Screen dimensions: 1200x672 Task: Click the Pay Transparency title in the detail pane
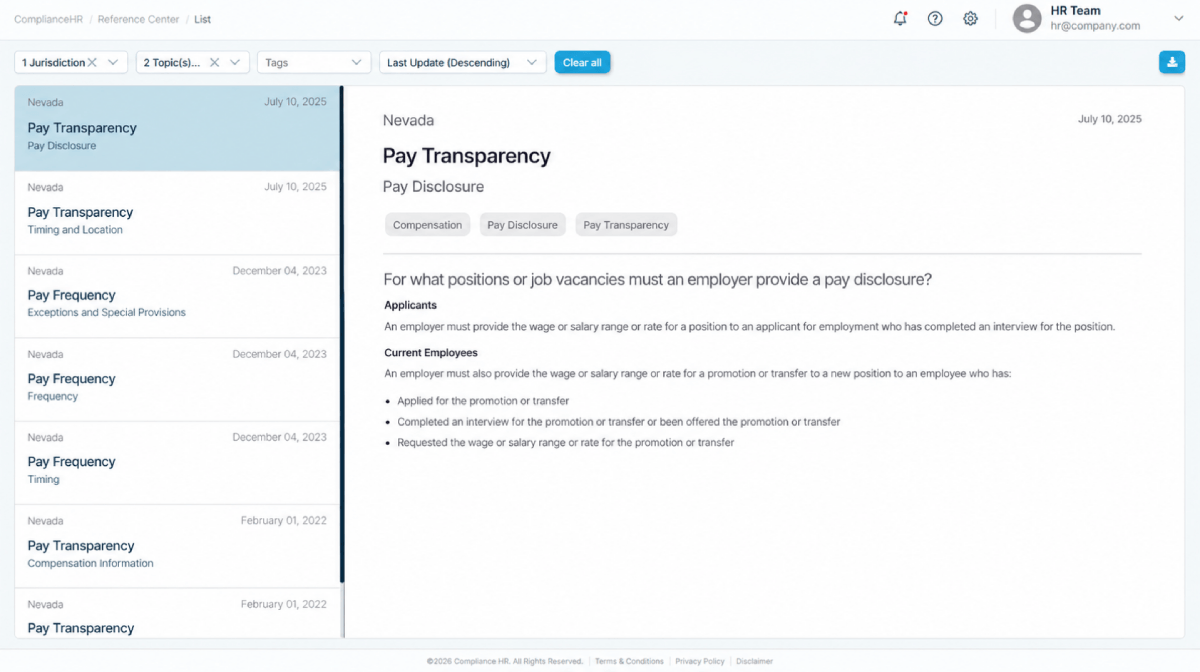467,156
